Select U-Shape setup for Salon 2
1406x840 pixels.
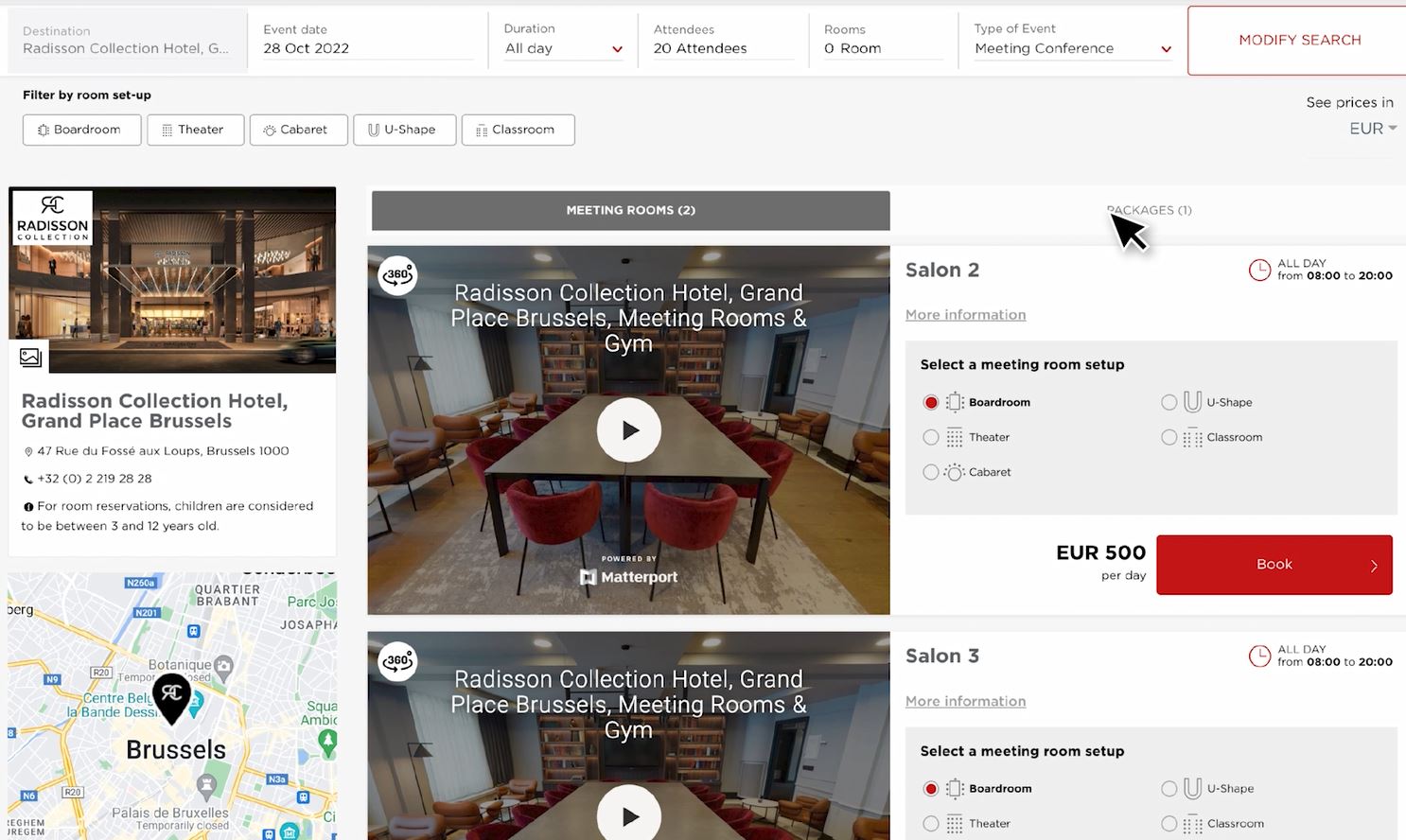point(1169,402)
